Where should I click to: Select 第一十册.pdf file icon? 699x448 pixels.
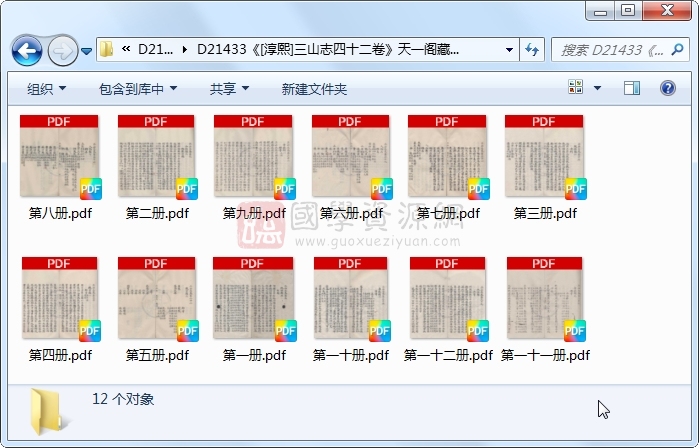[351, 299]
